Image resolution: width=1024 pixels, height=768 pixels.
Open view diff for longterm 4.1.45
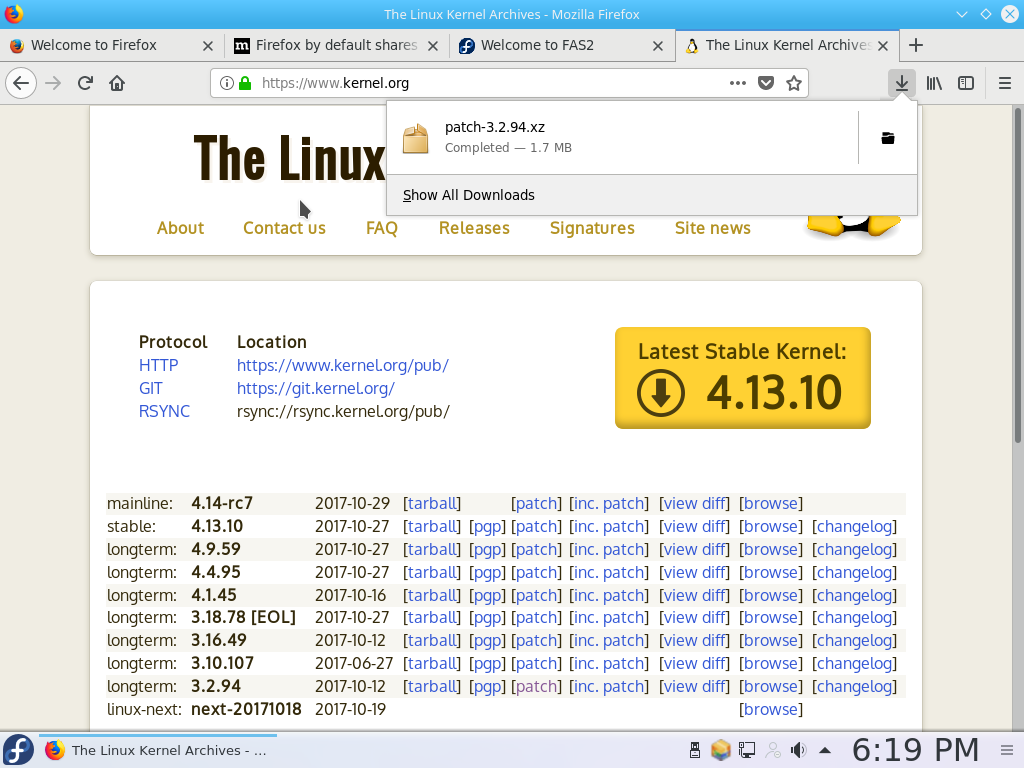click(x=694, y=595)
